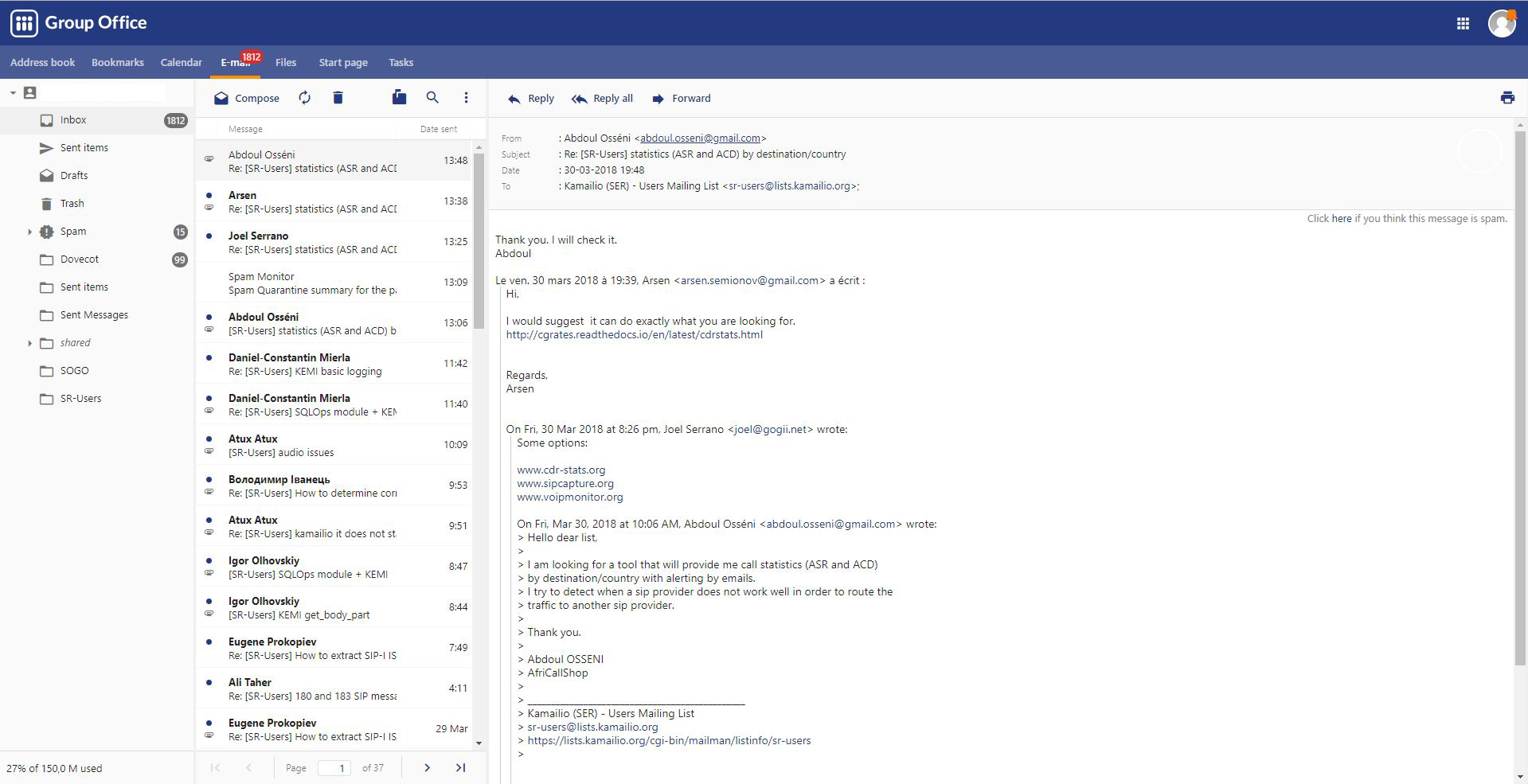Screen dimensions: 1528x784
Task: Open Joel Serrano's email at 13:25
Action: click(x=334, y=242)
